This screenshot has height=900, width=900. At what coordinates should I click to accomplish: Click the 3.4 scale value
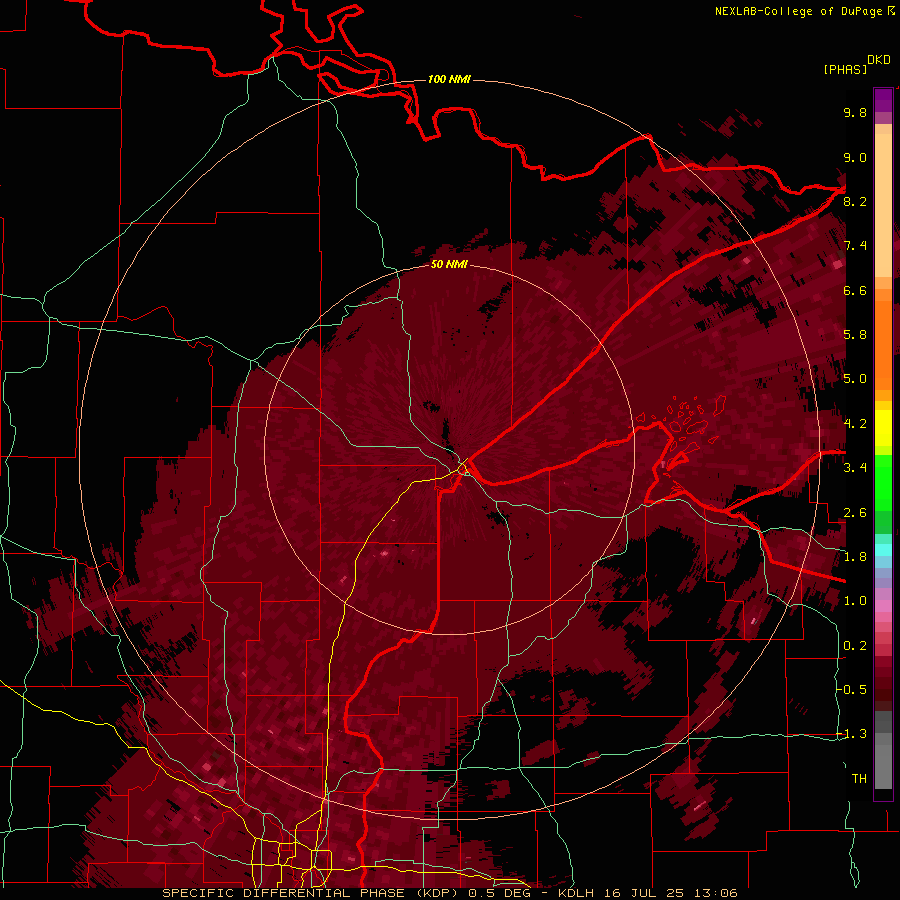(855, 468)
